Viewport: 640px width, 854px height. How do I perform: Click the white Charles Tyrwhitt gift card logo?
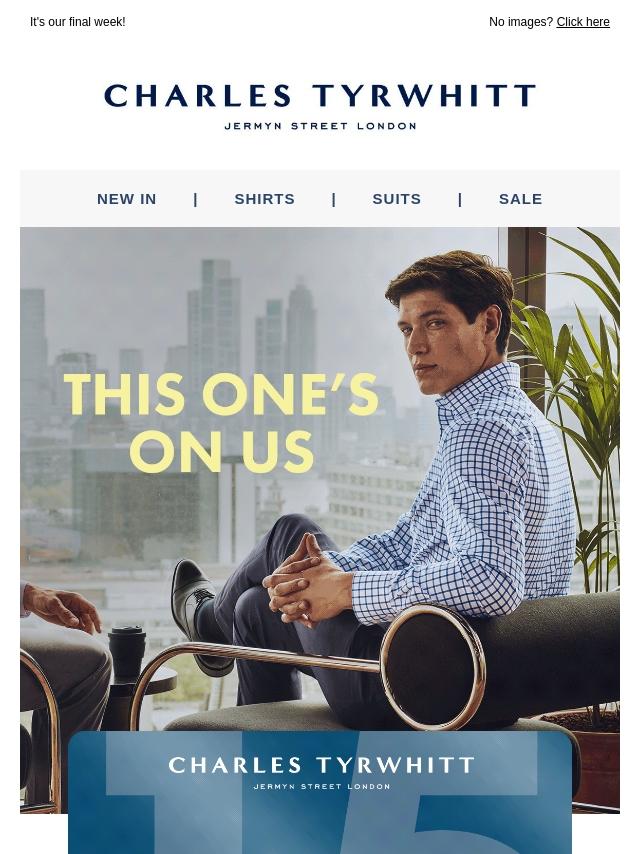321,765
